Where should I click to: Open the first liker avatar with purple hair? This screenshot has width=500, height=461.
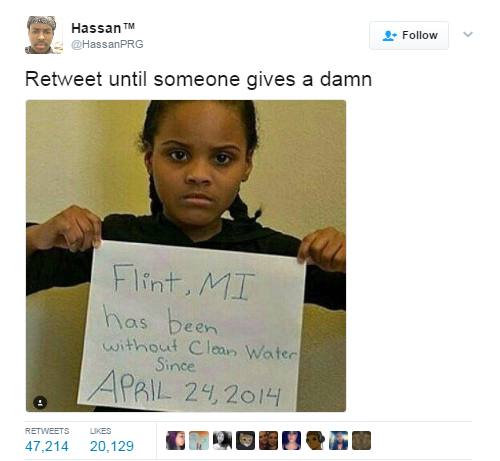[x=175, y=440]
